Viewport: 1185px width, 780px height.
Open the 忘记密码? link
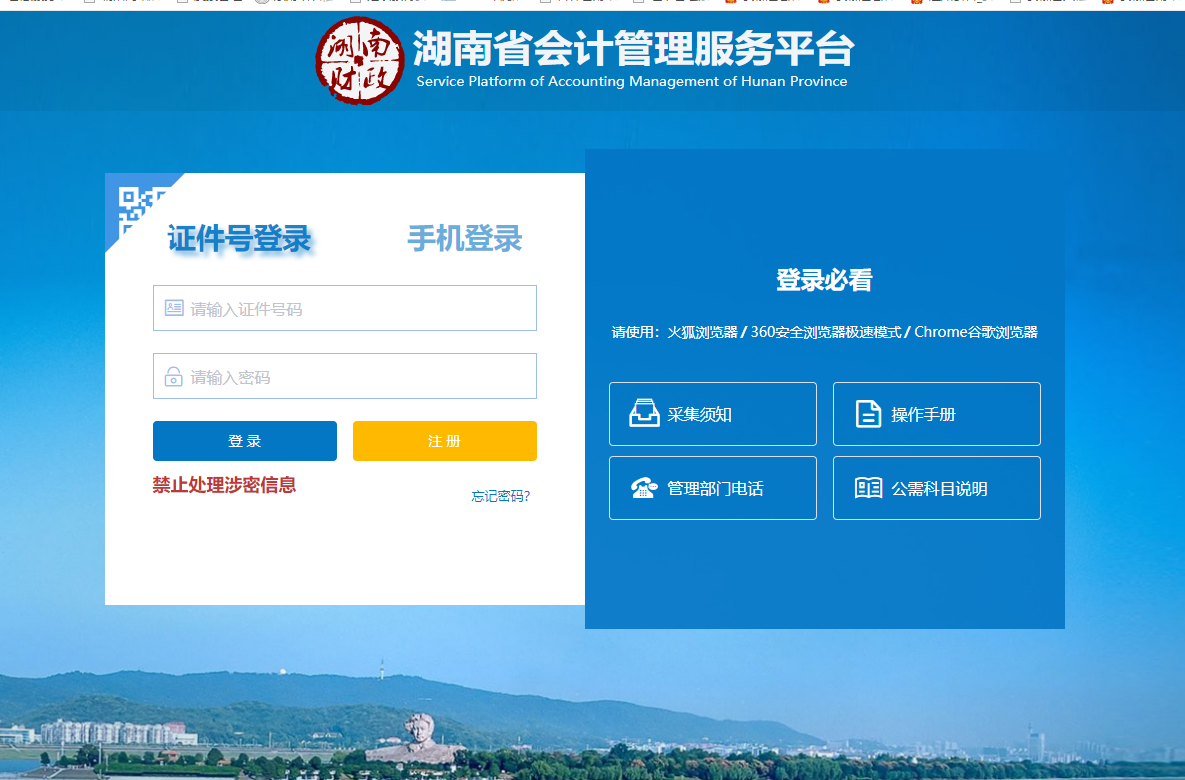(x=500, y=496)
